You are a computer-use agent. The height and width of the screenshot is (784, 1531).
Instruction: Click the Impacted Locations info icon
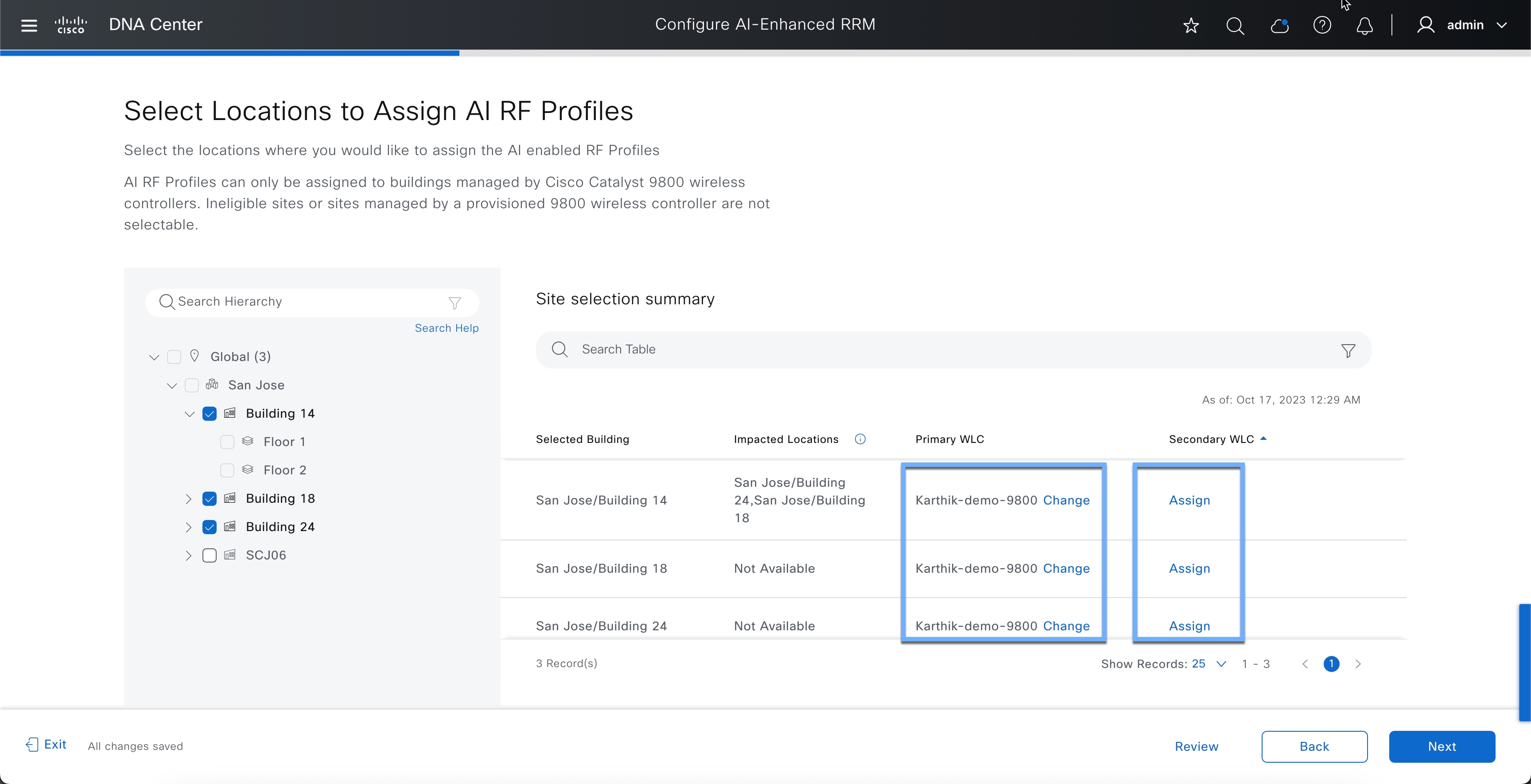click(860, 439)
